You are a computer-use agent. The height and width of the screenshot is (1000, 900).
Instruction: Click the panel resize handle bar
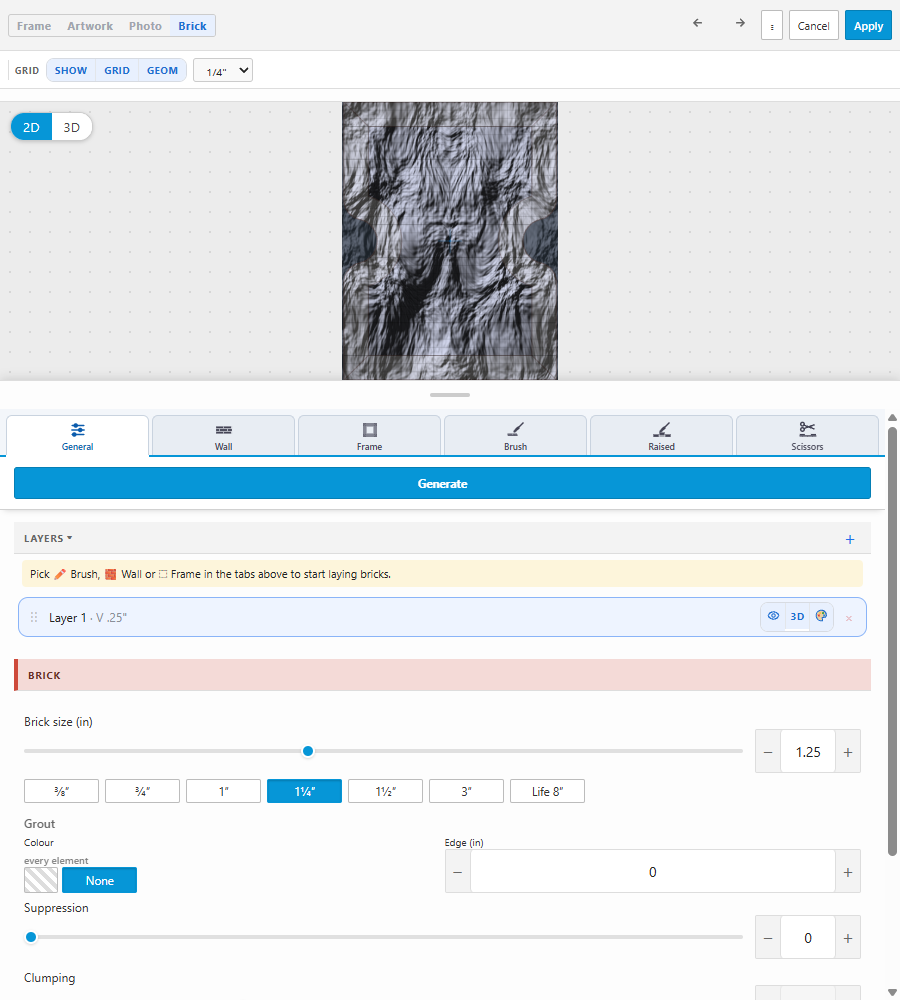pos(450,395)
